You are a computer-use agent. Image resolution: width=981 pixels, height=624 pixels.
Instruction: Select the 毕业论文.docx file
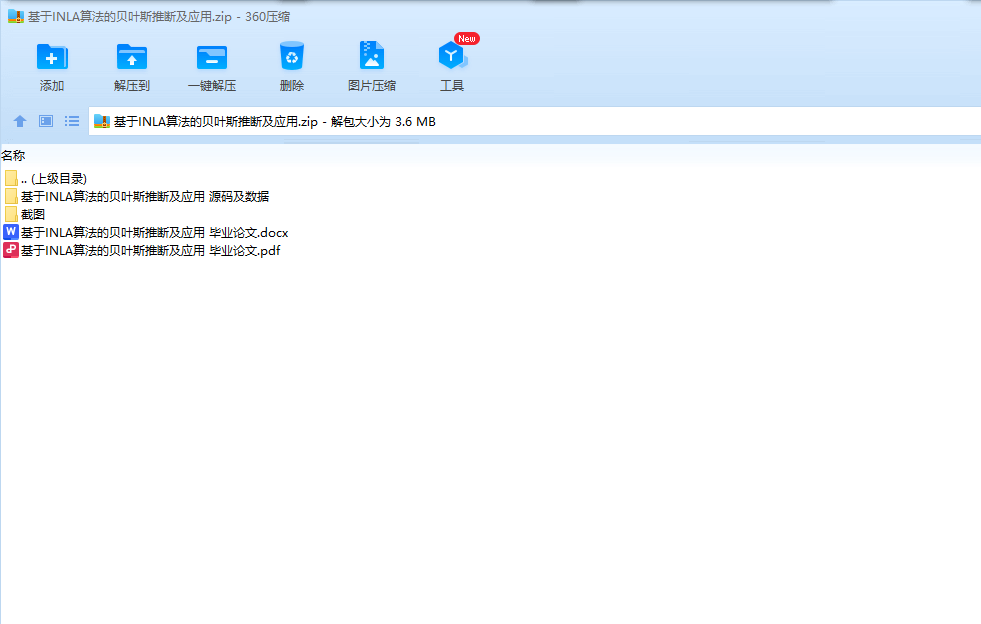pos(146,233)
